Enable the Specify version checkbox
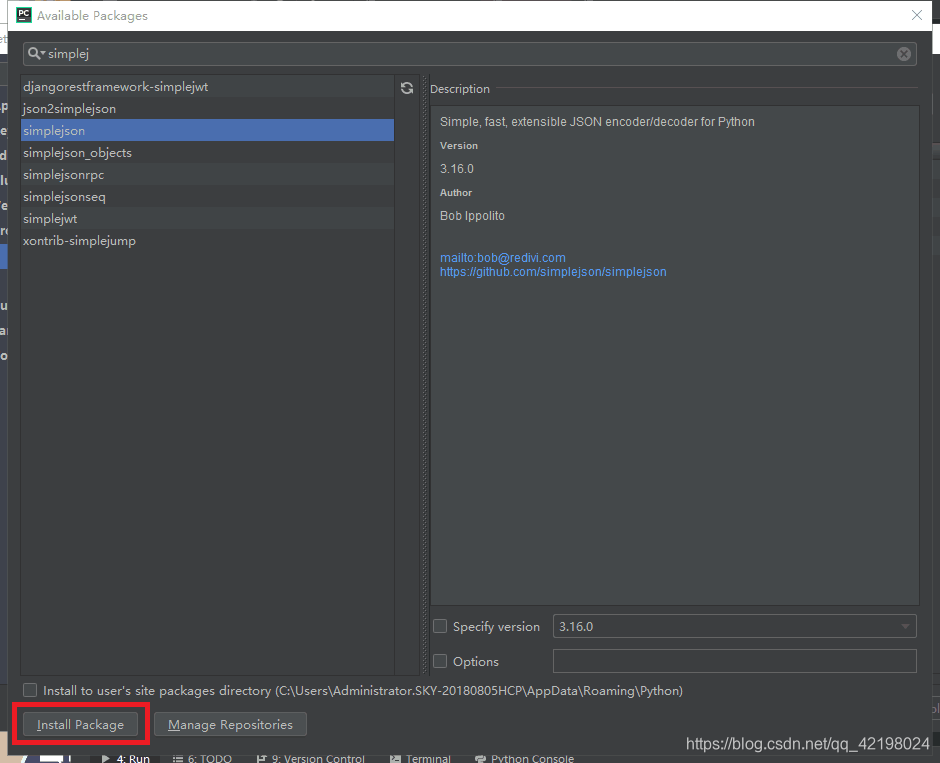This screenshot has width=940, height=763. [440, 626]
